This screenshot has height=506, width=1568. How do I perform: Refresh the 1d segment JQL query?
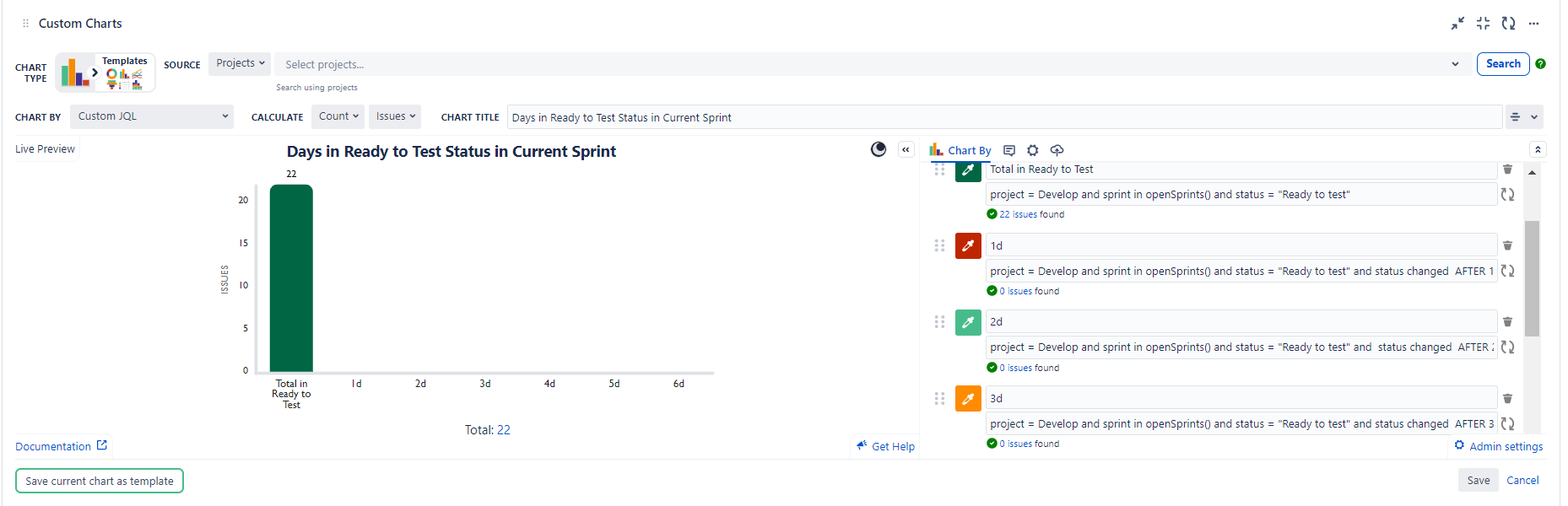(1507, 271)
